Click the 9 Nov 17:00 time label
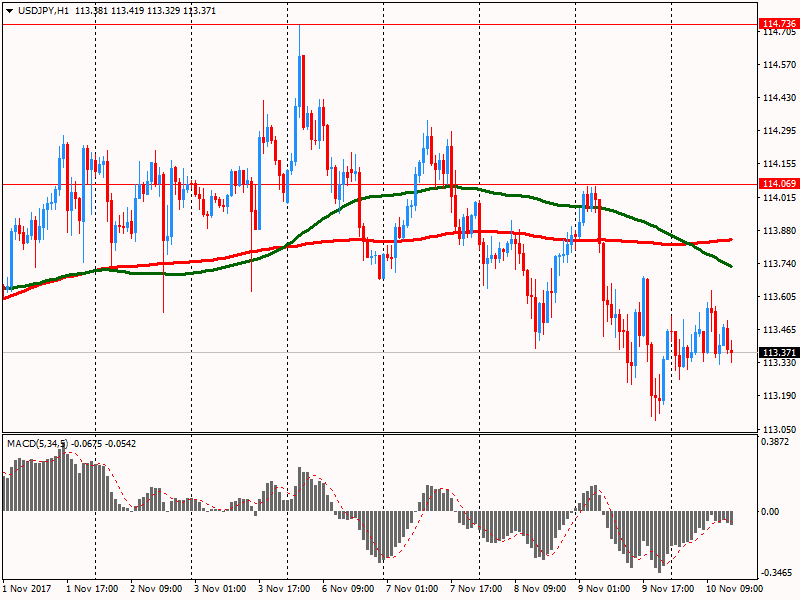The width and height of the screenshot is (800, 600). pos(668,588)
